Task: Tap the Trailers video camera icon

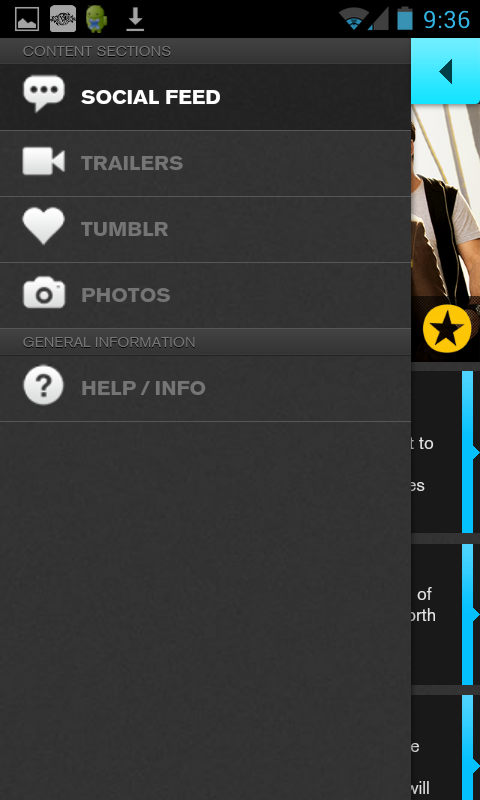Action: tap(44, 162)
